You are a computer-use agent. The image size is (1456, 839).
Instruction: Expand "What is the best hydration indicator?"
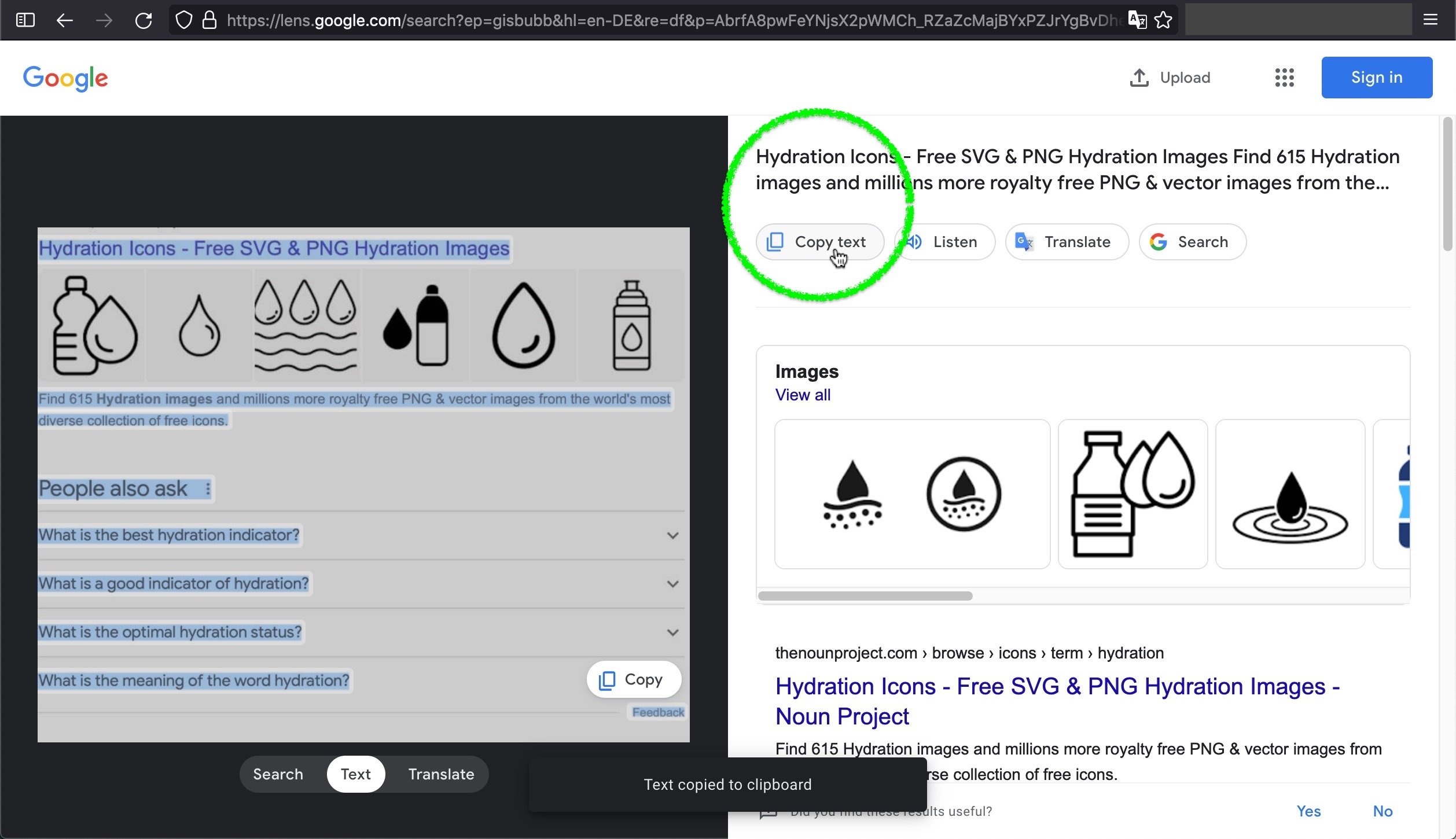pos(672,535)
